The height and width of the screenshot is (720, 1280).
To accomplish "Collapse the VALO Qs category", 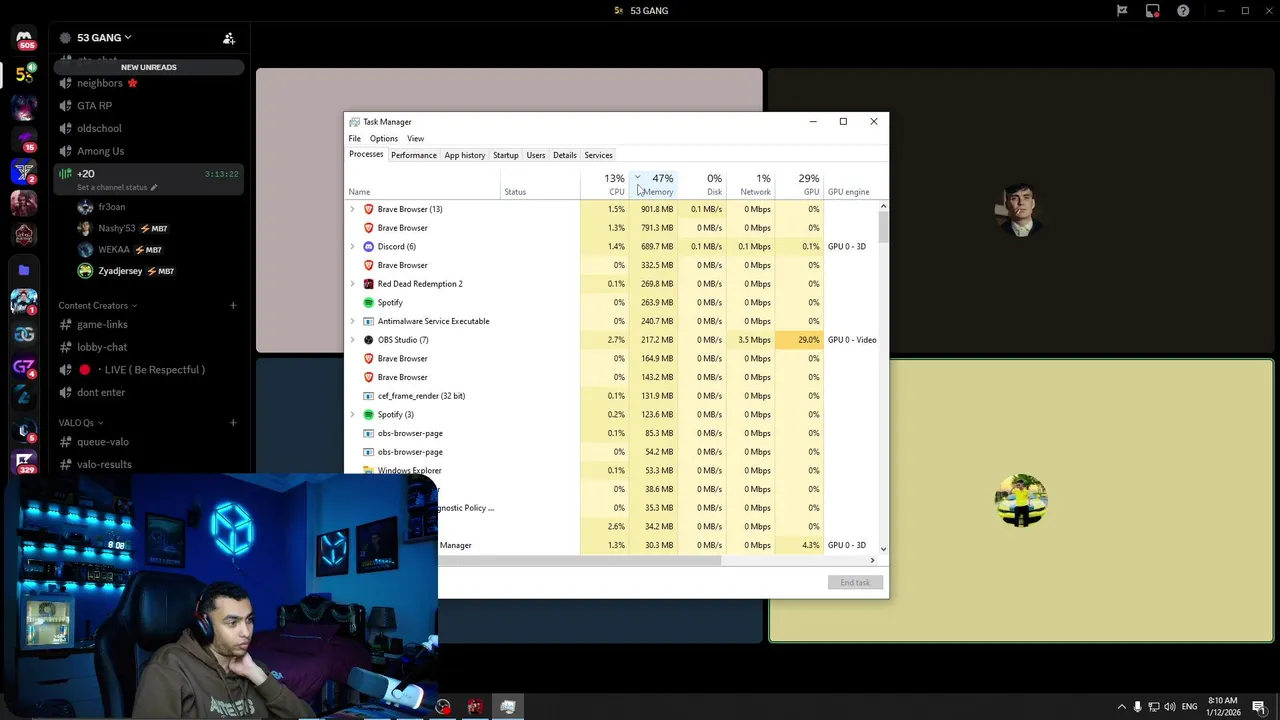I will 80,423.
